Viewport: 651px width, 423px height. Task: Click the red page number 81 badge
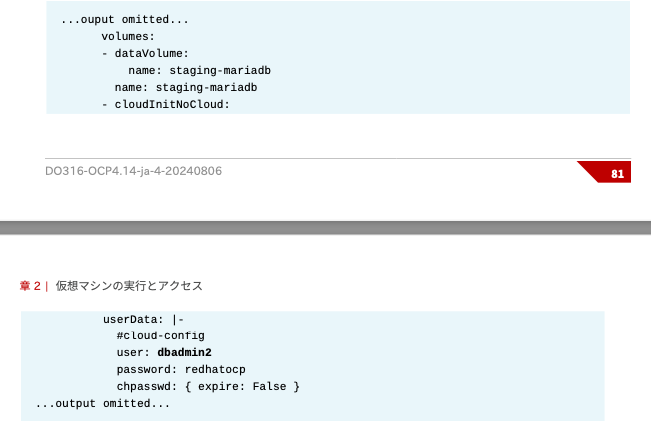(616, 174)
